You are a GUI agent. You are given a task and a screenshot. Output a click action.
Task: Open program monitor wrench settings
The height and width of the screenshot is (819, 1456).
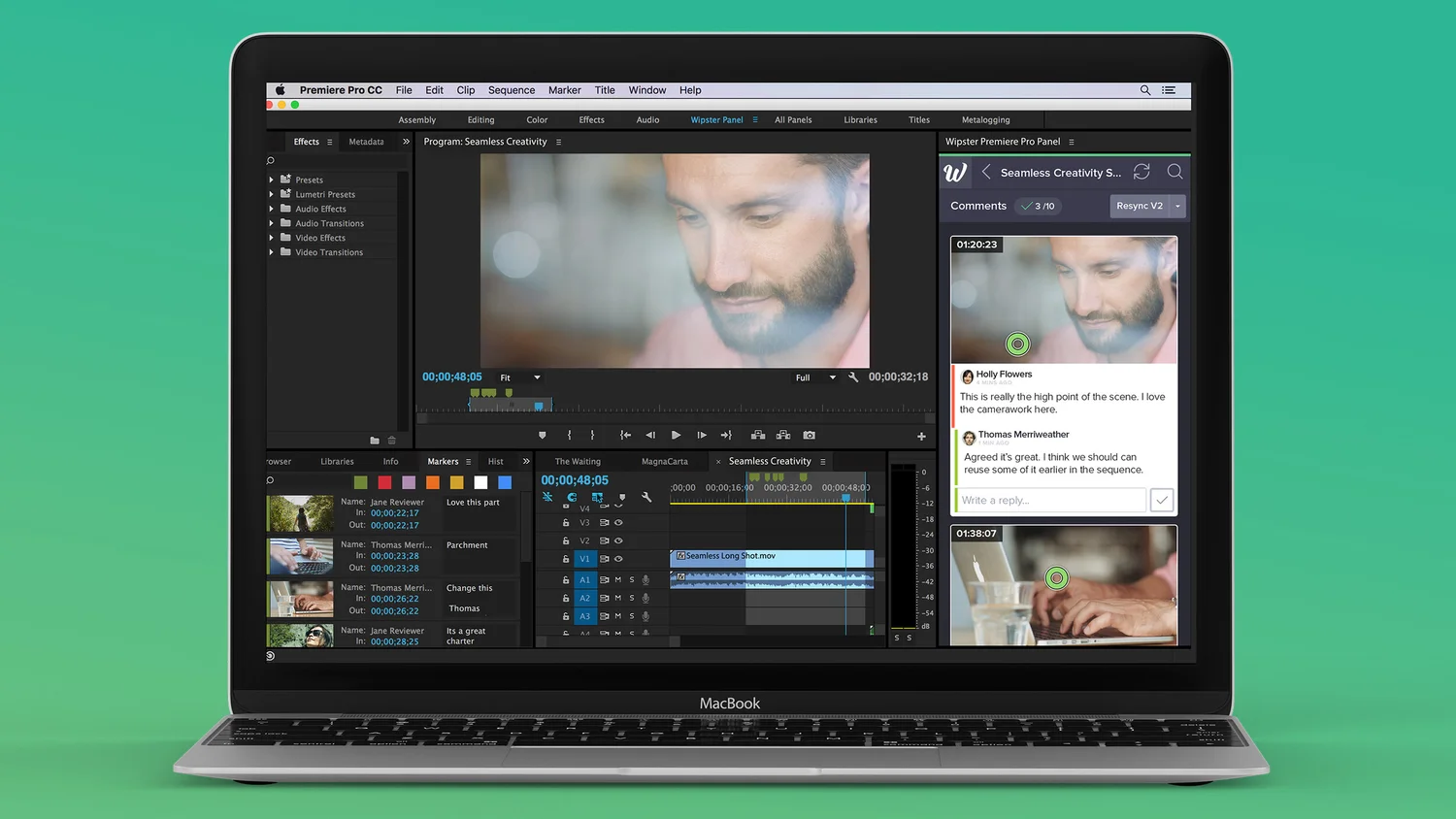point(853,377)
